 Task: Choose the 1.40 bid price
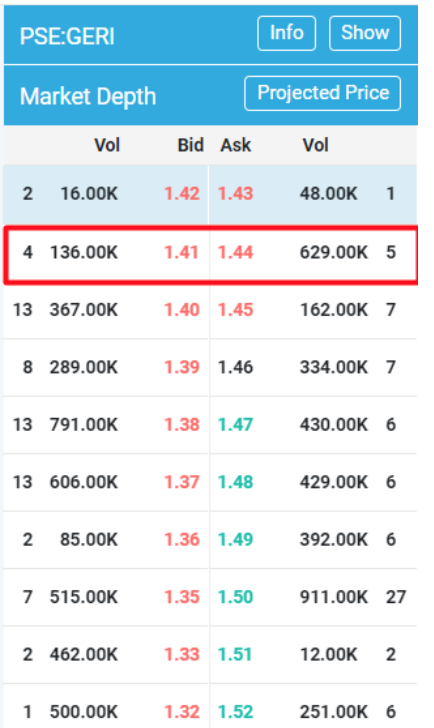(182, 310)
